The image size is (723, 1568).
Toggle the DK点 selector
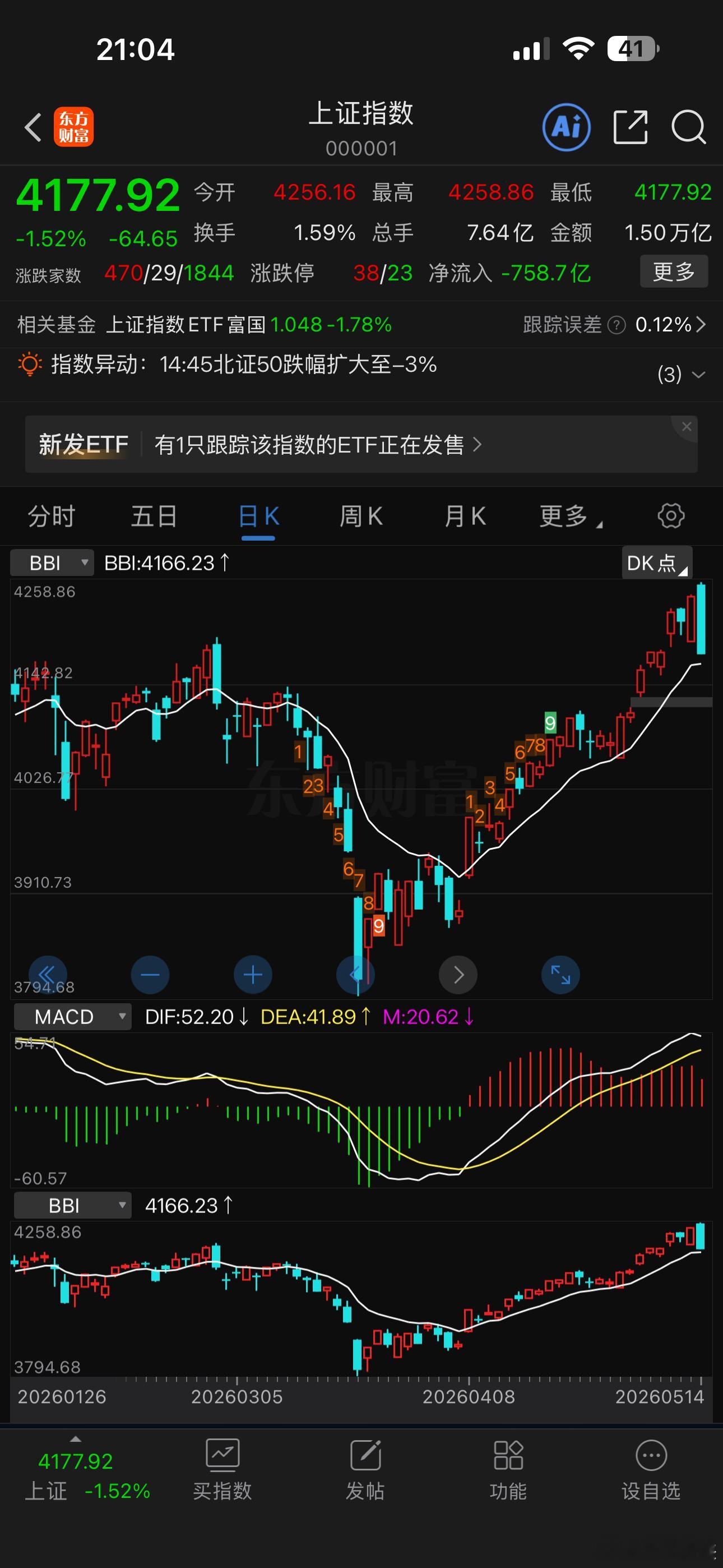[657, 562]
